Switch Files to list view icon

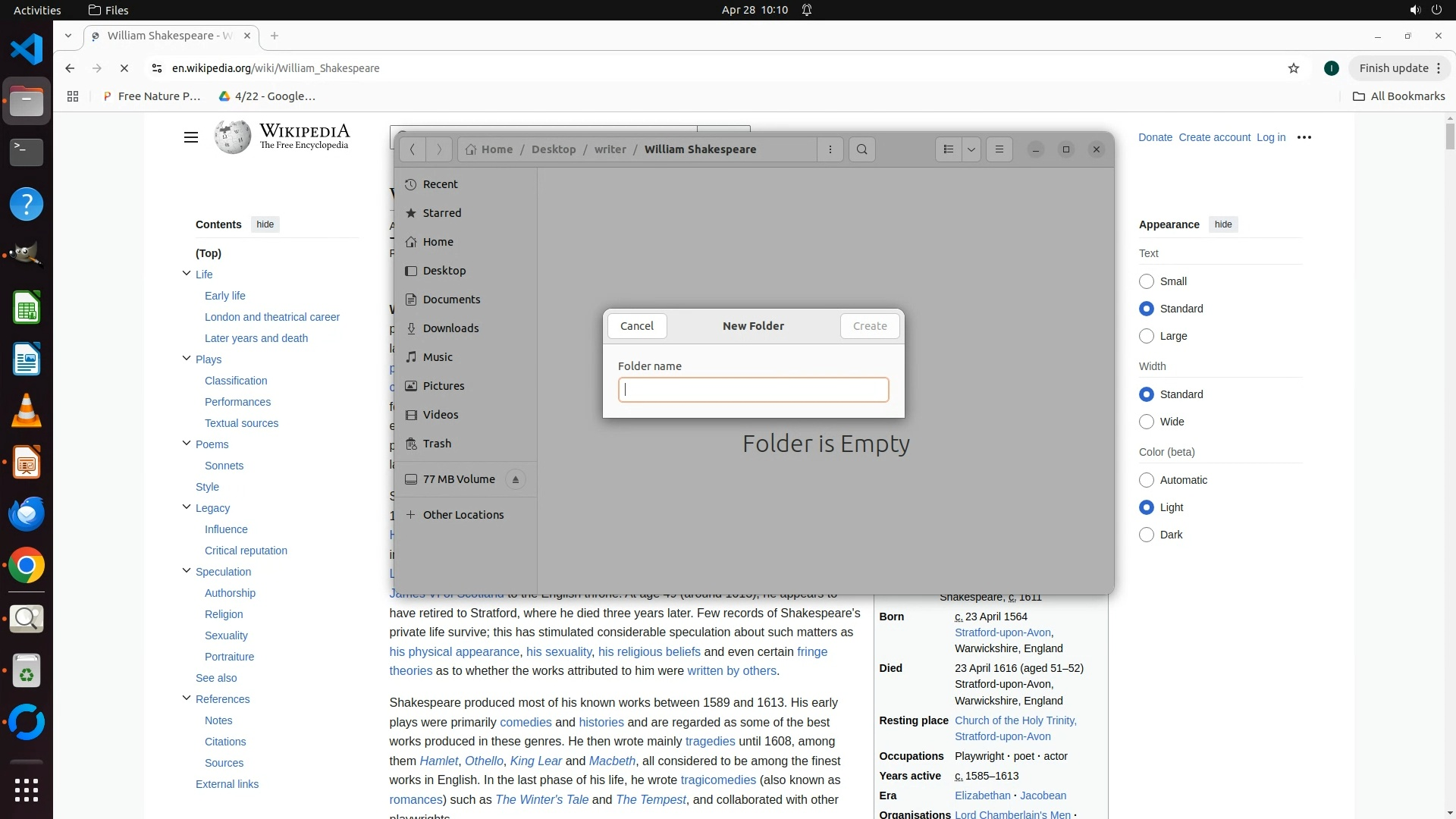948,149
